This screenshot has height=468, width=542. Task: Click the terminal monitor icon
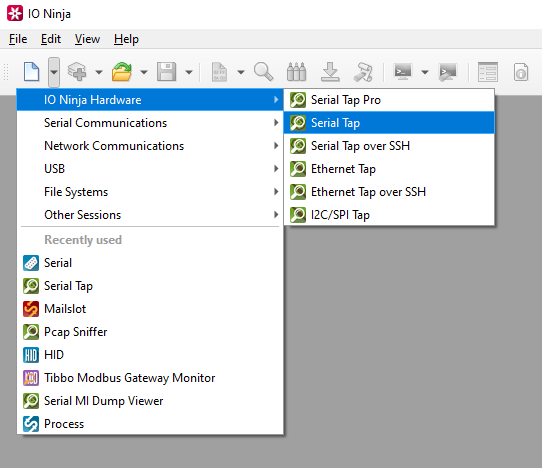coord(403,72)
